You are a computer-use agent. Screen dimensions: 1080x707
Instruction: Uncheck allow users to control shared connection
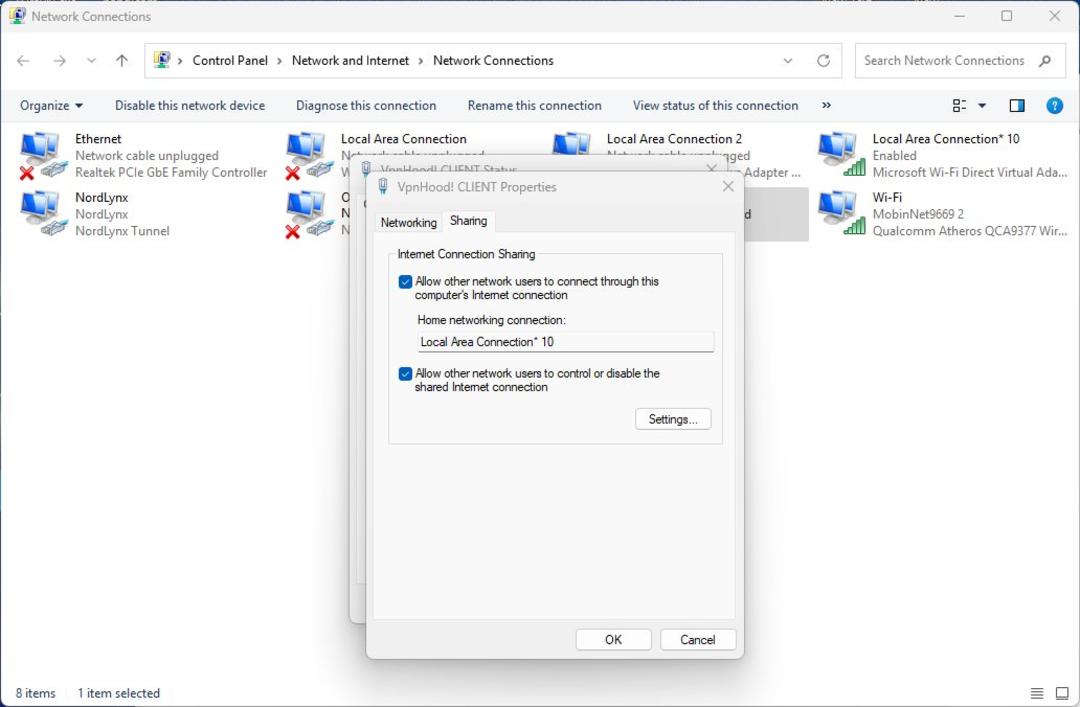(405, 374)
